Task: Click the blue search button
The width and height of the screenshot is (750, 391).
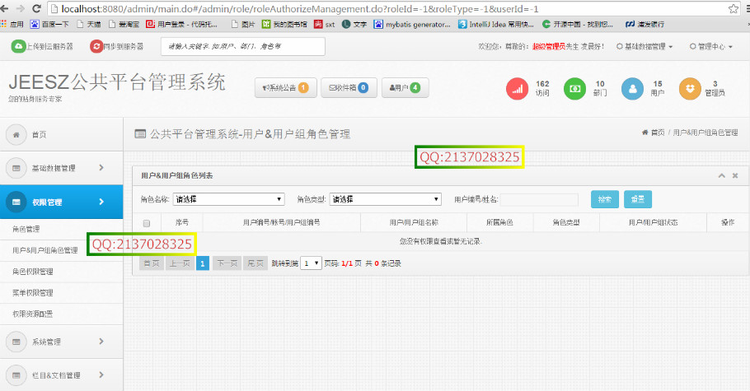Action: click(605, 199)
